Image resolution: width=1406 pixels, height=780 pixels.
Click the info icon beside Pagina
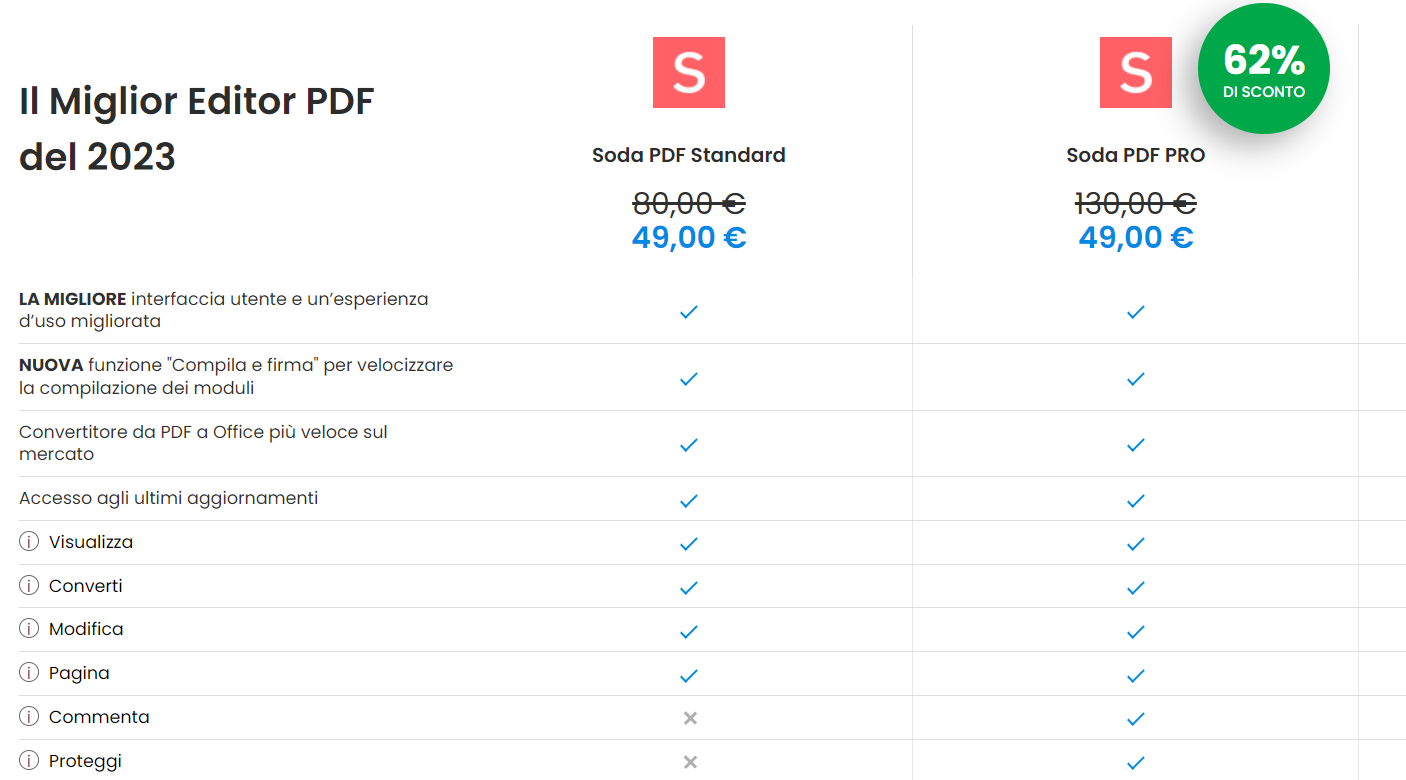point(30,673)
